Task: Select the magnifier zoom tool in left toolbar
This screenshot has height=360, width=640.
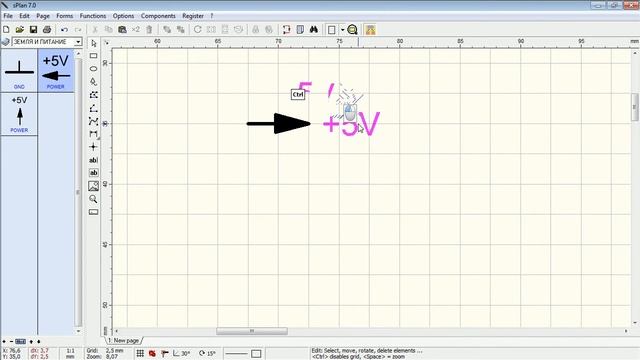Action: [x=93, y=199]
